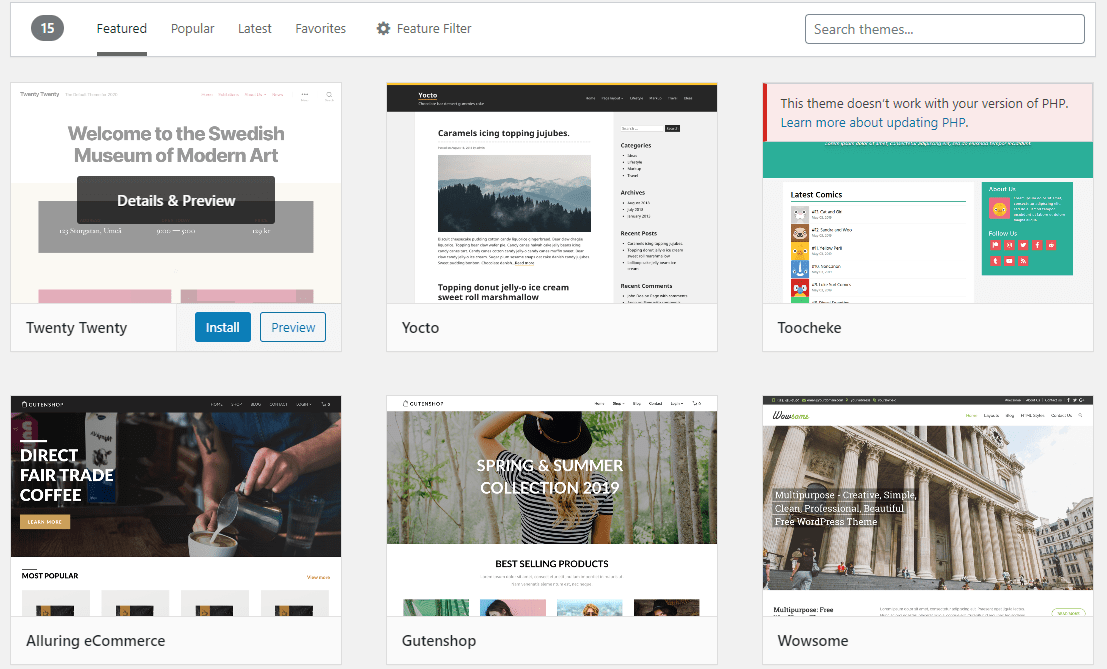The image size is (1107, 669).
Task: Switch to the Latest tab
Action: click(x=254, y=28)
